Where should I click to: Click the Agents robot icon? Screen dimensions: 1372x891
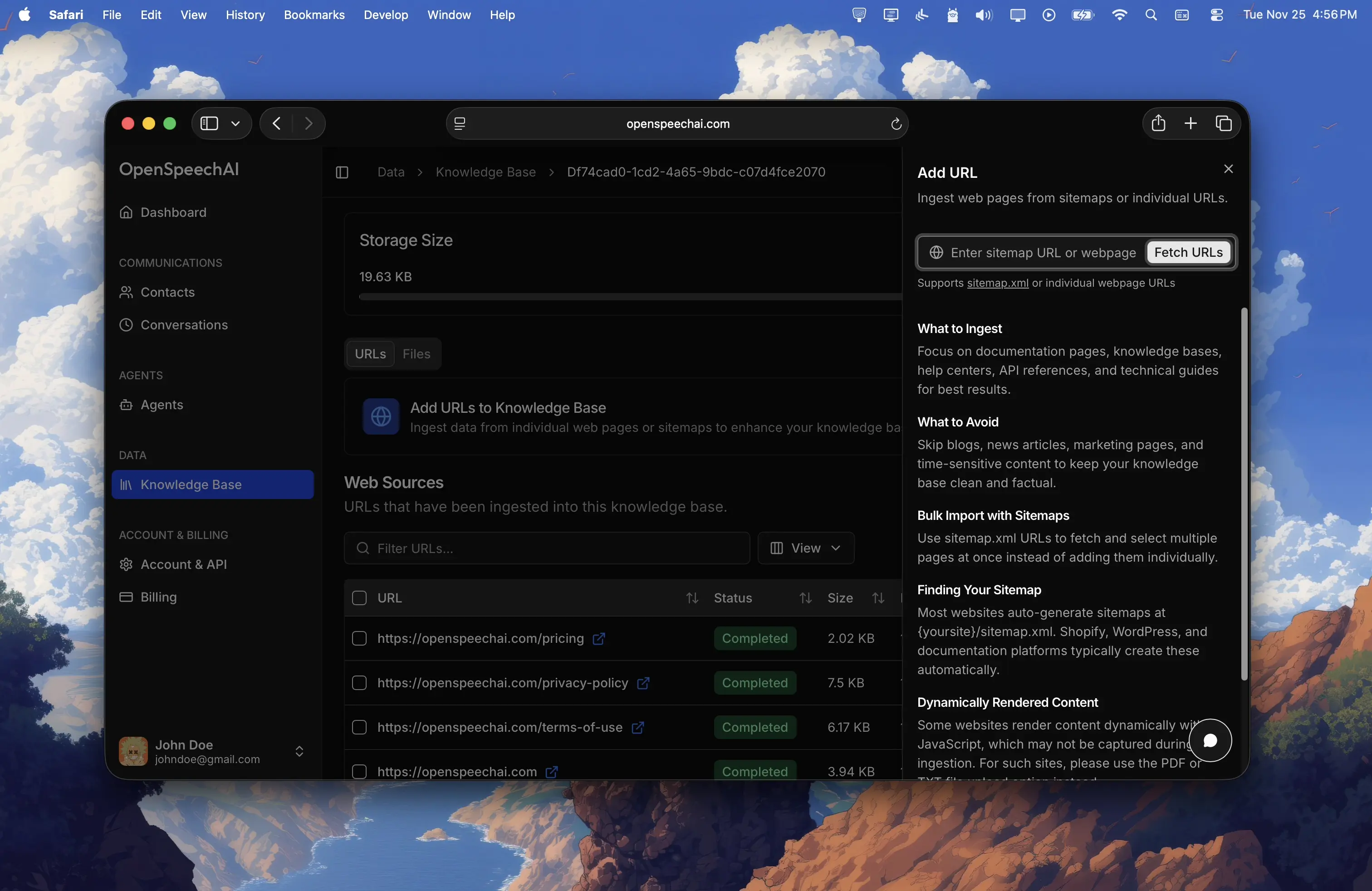[x=126, y=405]
